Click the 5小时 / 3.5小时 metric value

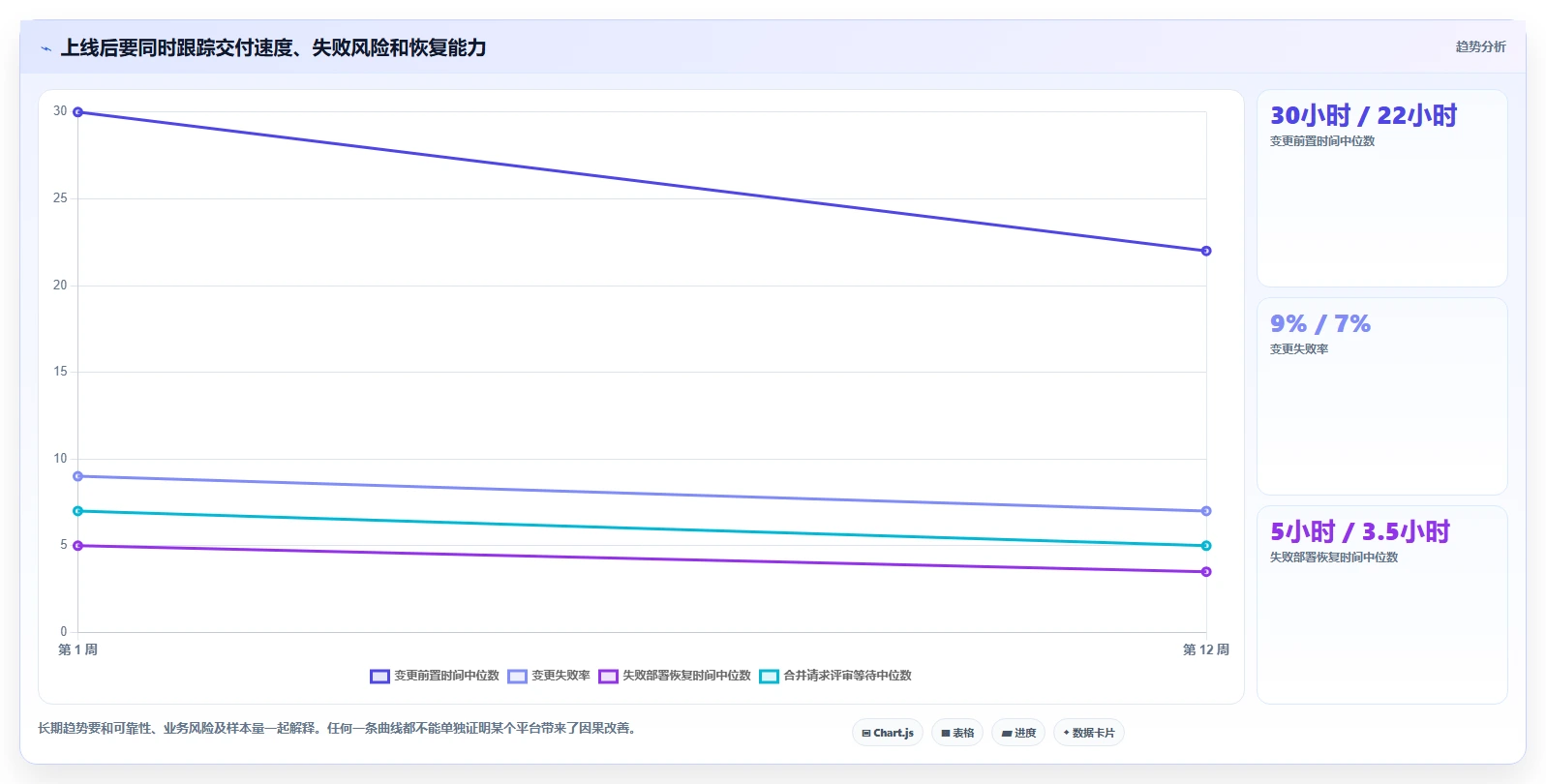point(1360,531)
